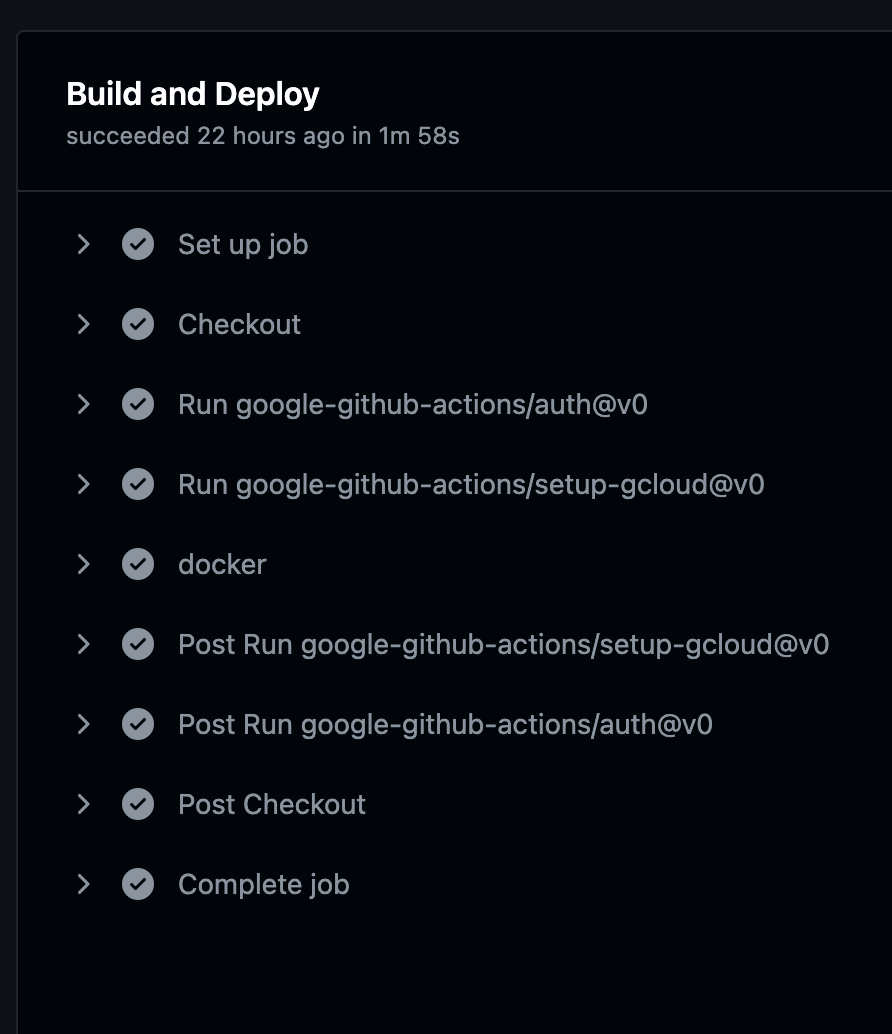Click check icon for Run google-github-actions/auth@v0

(138, 404)
